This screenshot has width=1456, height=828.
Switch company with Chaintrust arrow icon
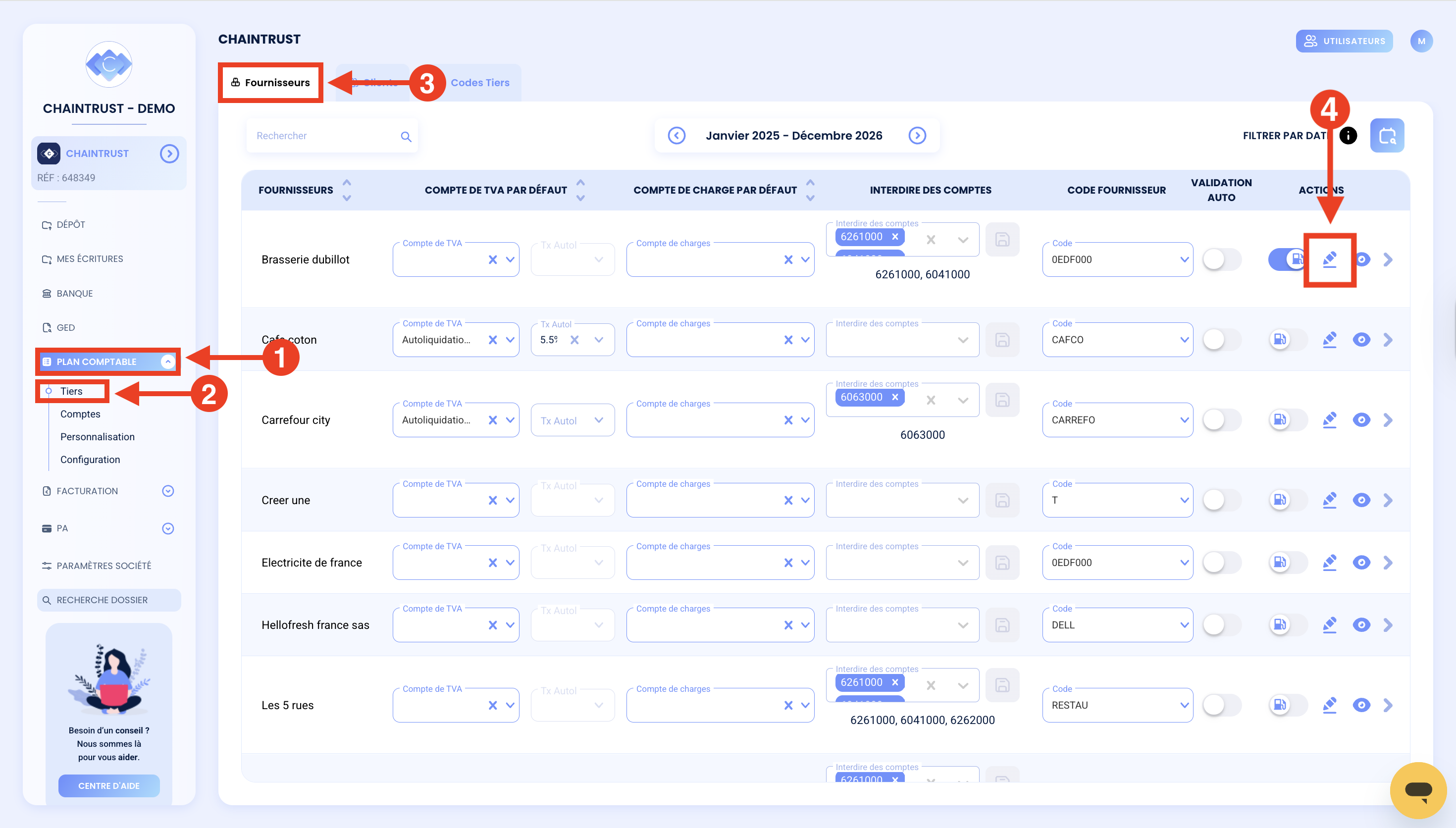click(169, 154)
